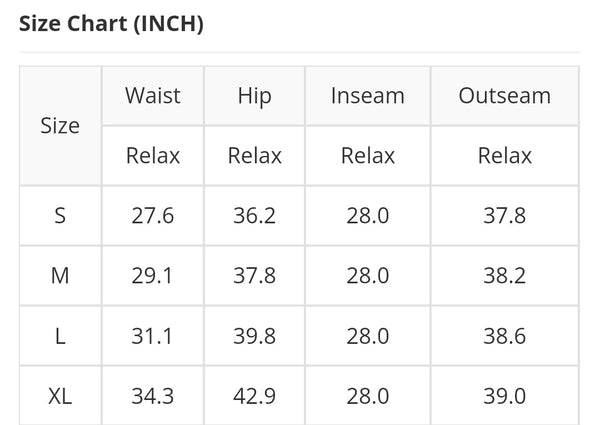Click the Relax label under Outseam
The height and width of the screenshot is (425, 600).
pyautogui.click(x=505, y=156)
